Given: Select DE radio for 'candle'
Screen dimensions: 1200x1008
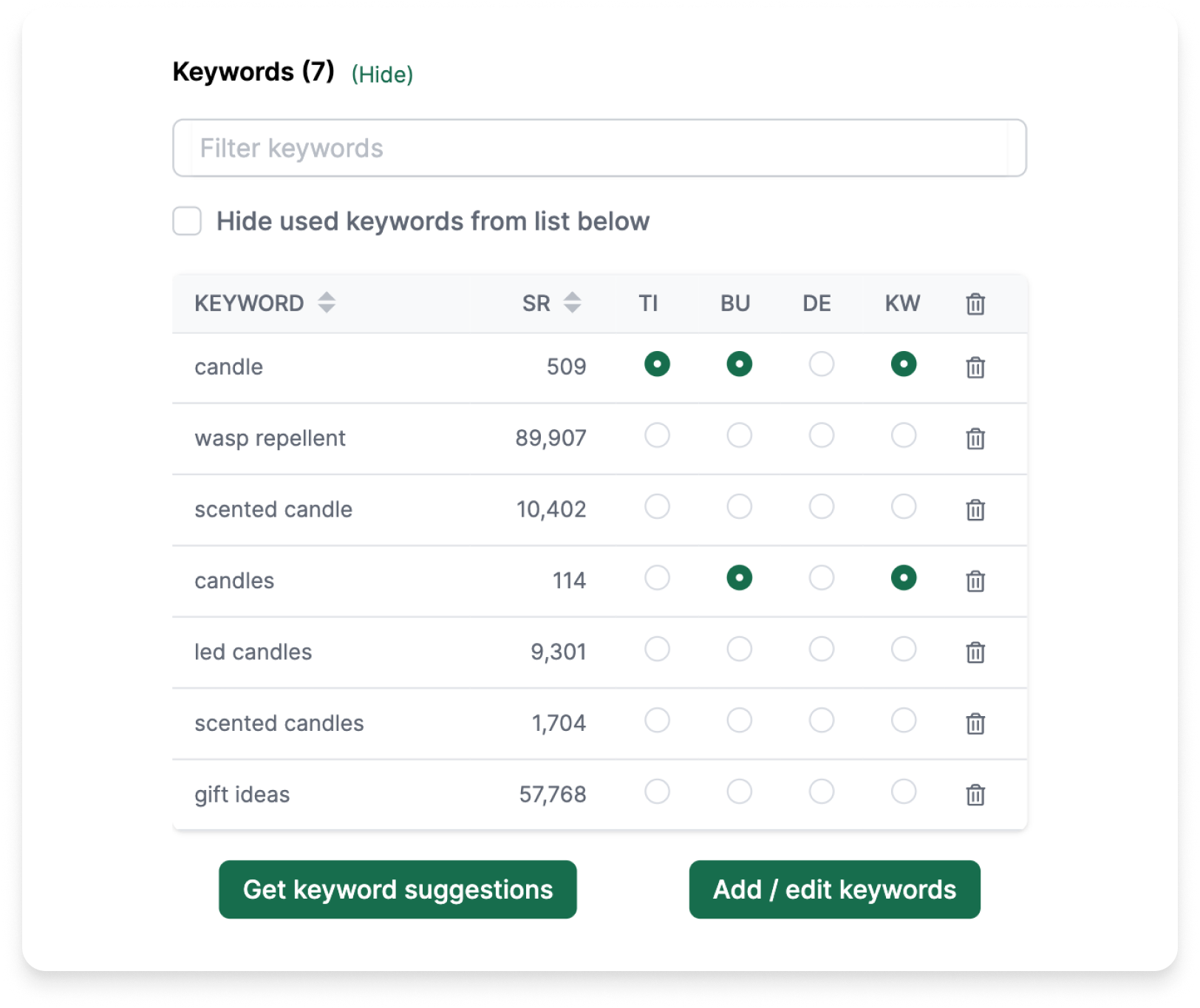Looking at the screenshot, I should [x=821, y=364].
